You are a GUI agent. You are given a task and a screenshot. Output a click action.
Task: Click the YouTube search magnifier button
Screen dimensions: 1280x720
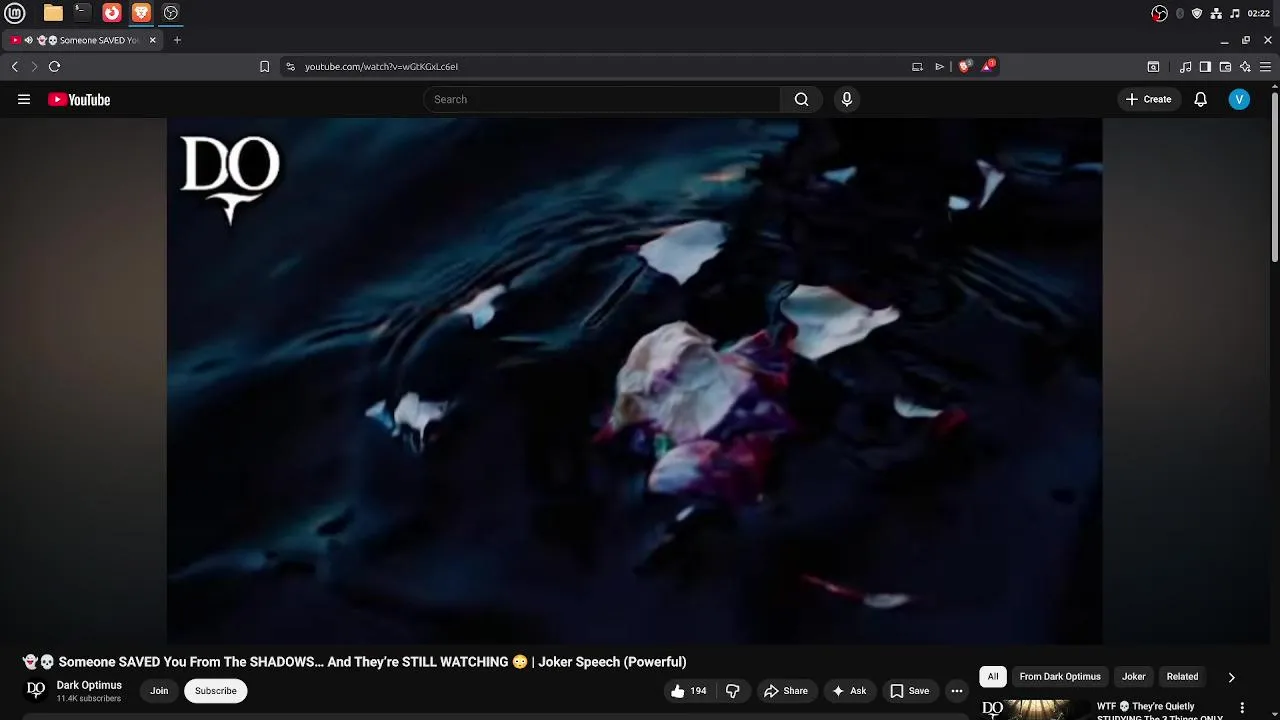(801, 99)
